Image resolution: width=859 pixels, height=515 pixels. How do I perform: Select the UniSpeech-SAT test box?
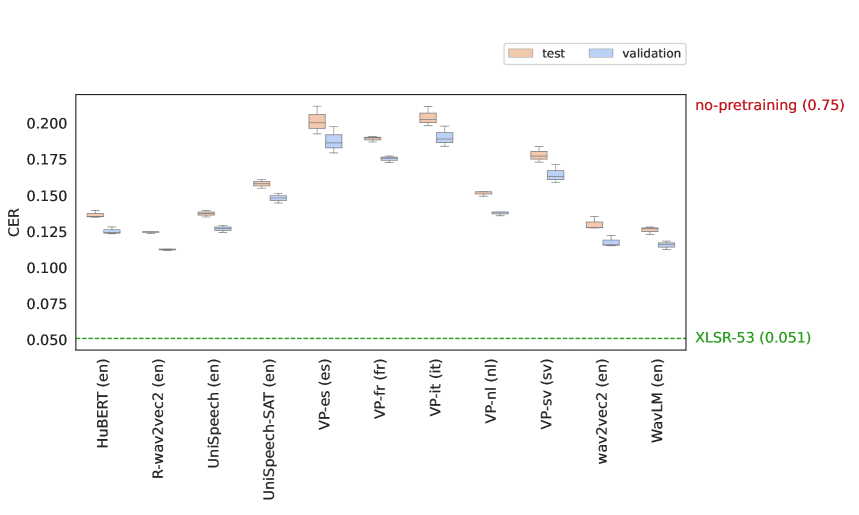point(261,183)
